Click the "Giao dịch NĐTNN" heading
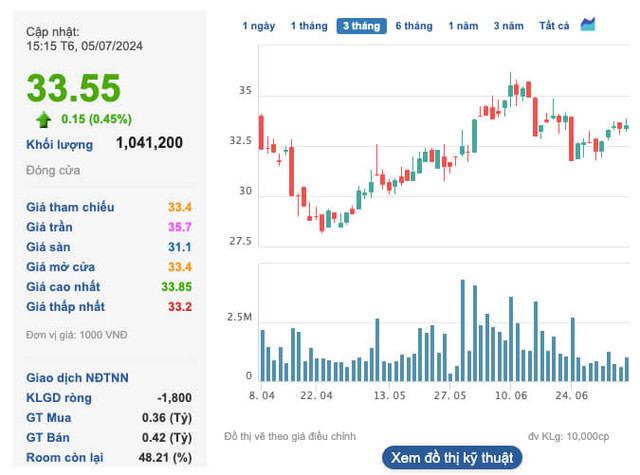This screenshot has height=475, width=640. click(x=77, y=377)
